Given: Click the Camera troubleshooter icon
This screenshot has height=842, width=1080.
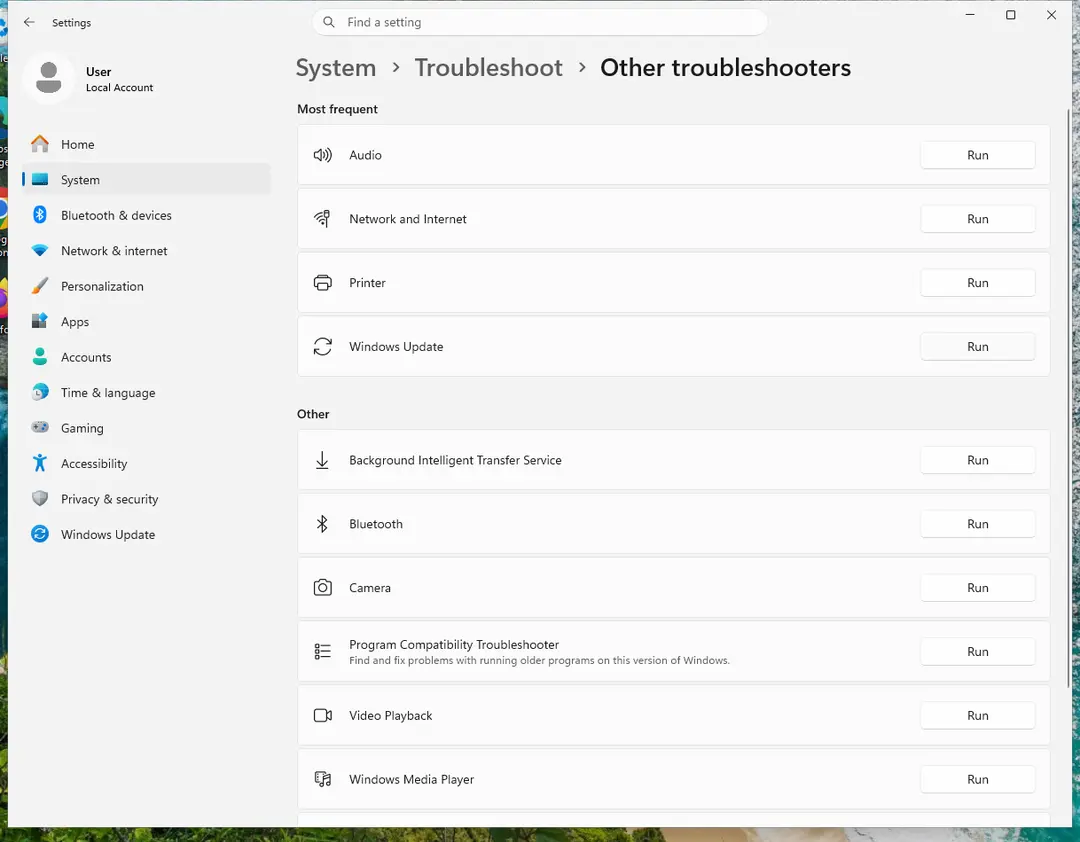Looking at the screenshot, I should (322, 588).
